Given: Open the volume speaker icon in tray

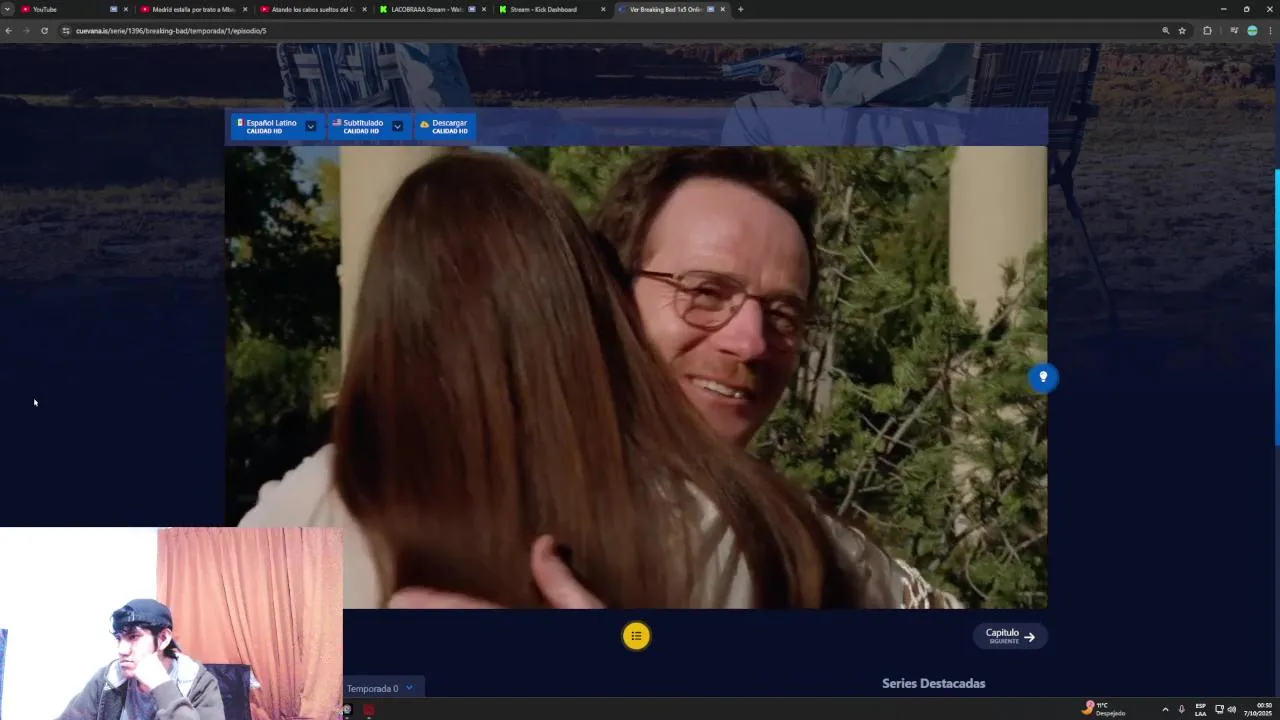Looking at the screenshot, I should coord(1231,709).
